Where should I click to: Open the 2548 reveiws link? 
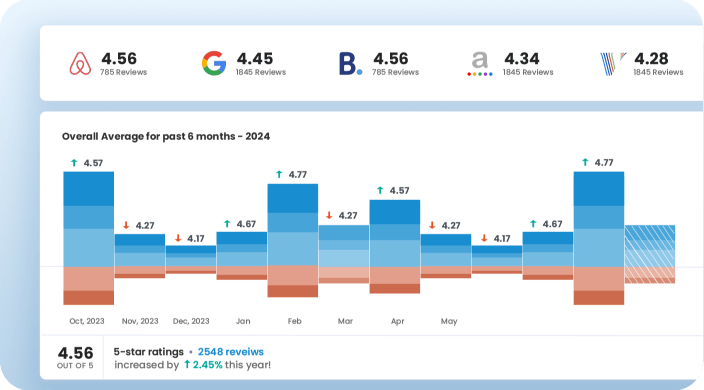click(231, 352)
